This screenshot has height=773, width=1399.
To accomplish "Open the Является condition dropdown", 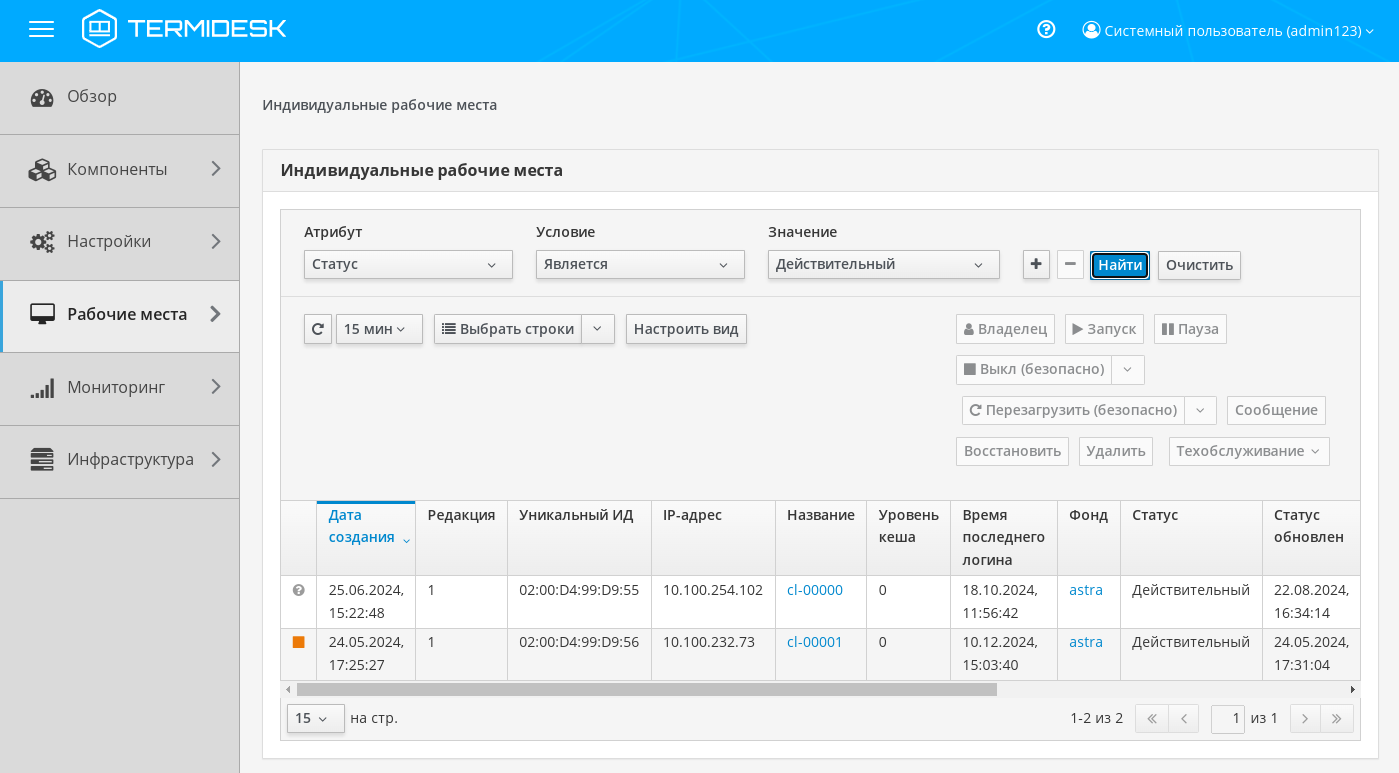I will 640,264.
